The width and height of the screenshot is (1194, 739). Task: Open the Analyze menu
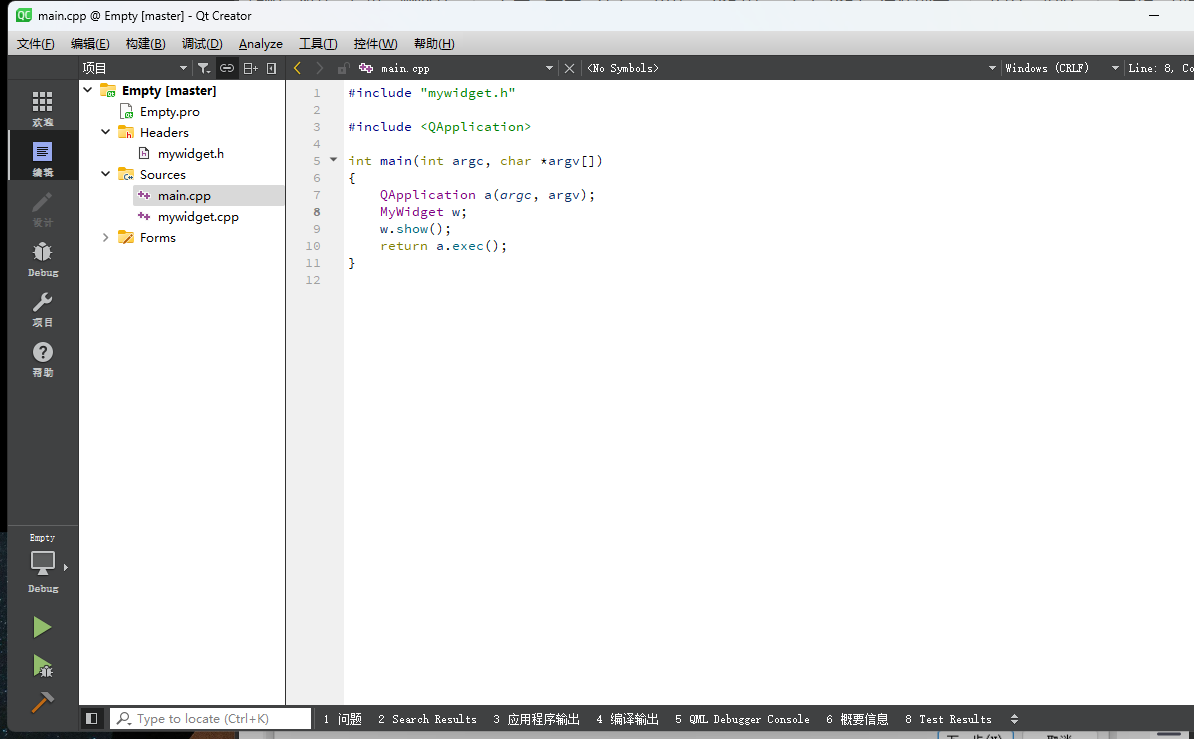point(260,43)
